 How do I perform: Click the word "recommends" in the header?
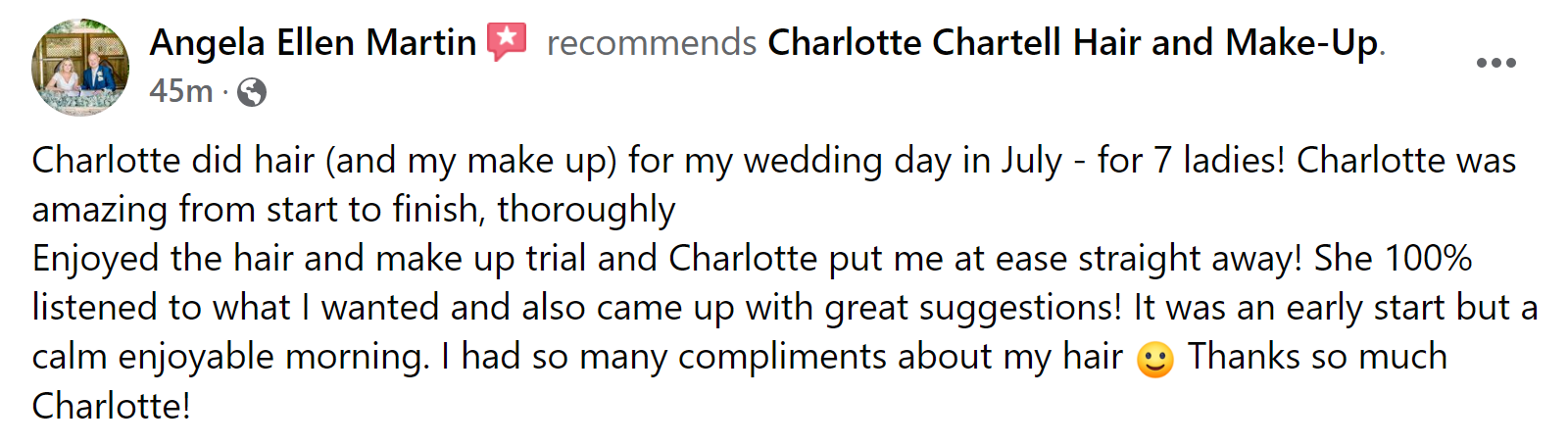click(652, 43)
